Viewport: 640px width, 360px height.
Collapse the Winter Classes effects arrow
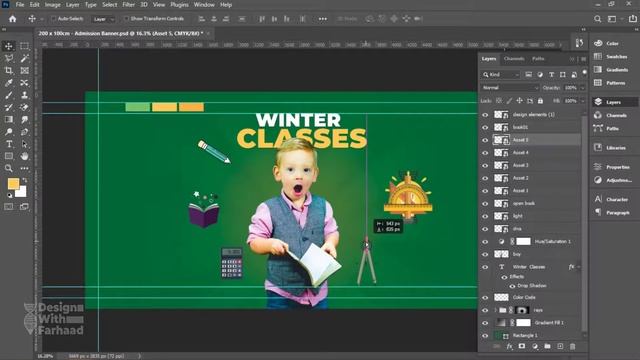[579, 267]
